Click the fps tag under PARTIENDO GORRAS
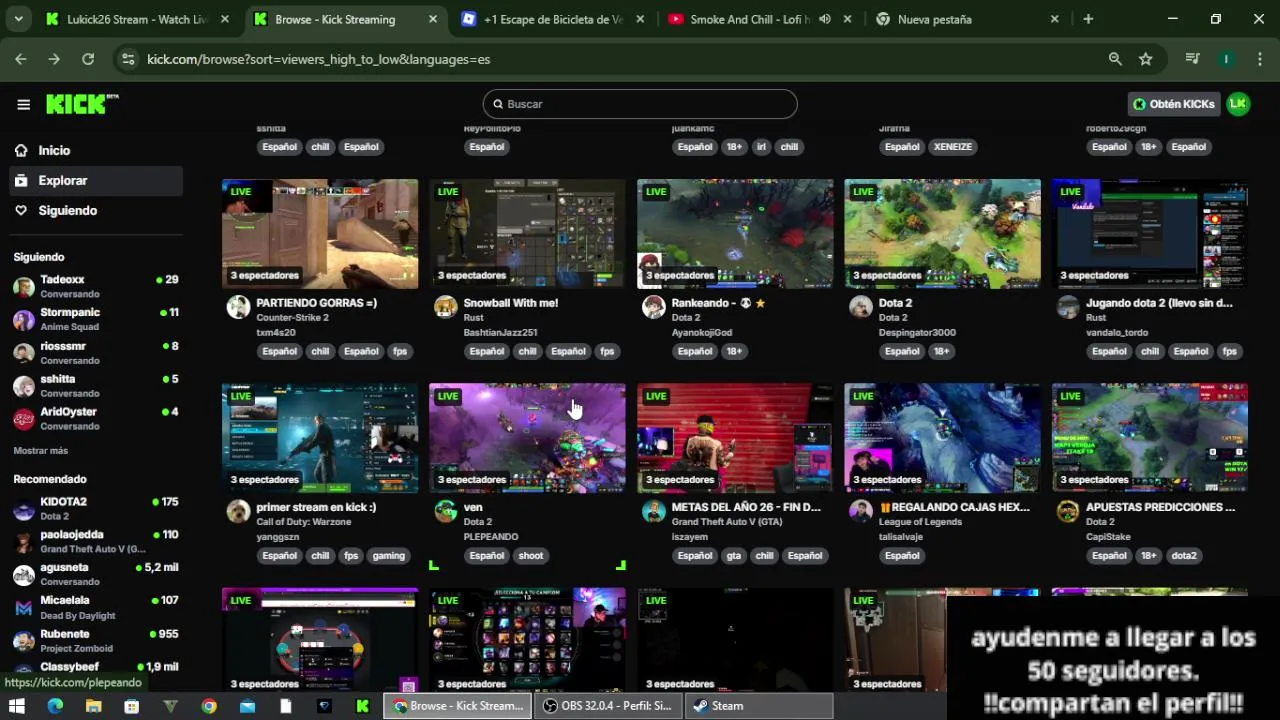This screenshot has width=1280, height=720. pos(400,351)
